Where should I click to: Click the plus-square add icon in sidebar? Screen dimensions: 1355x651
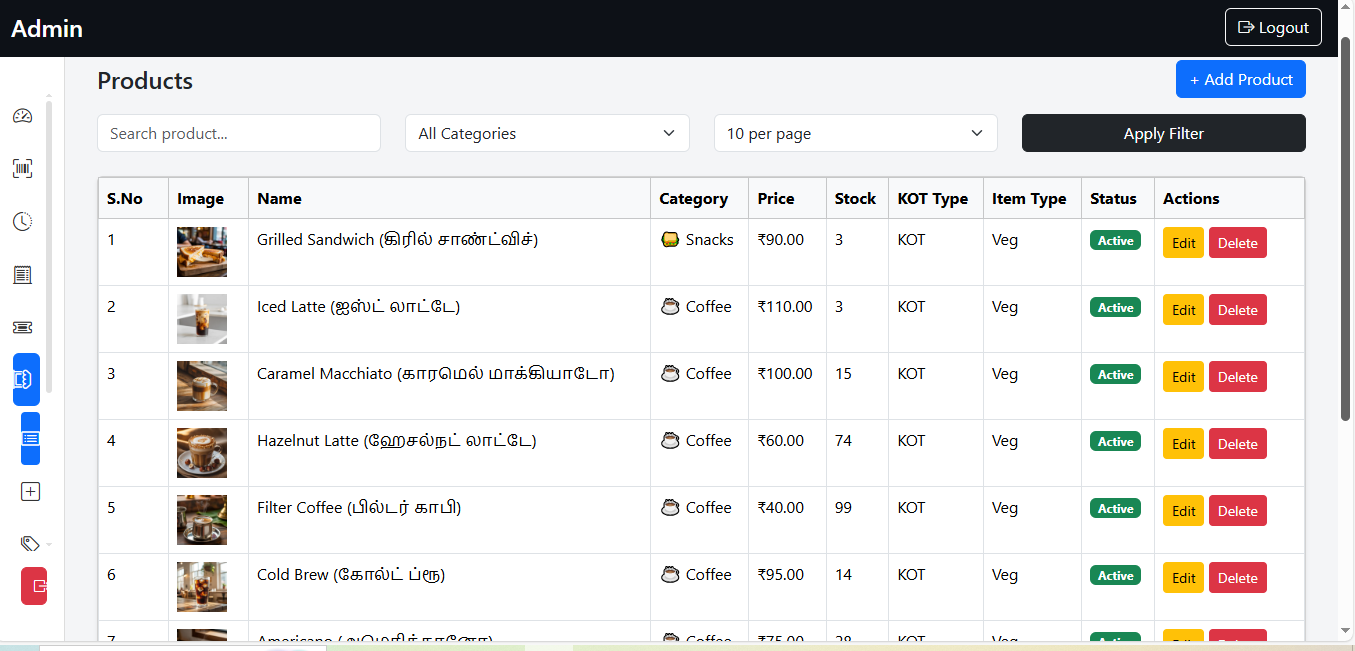(x=30, y=491)
